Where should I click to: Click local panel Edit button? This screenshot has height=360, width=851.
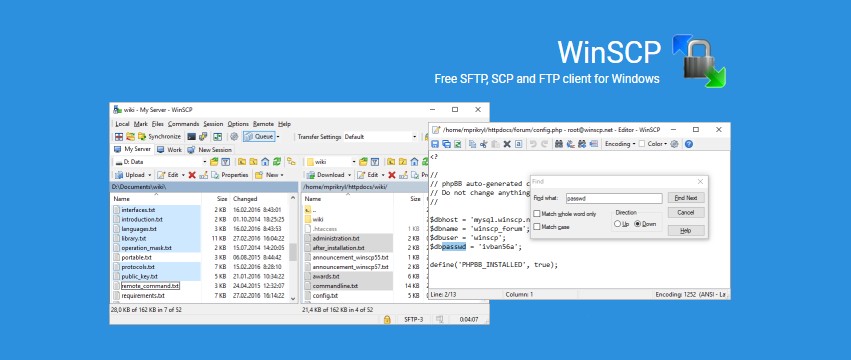[168, 175]
